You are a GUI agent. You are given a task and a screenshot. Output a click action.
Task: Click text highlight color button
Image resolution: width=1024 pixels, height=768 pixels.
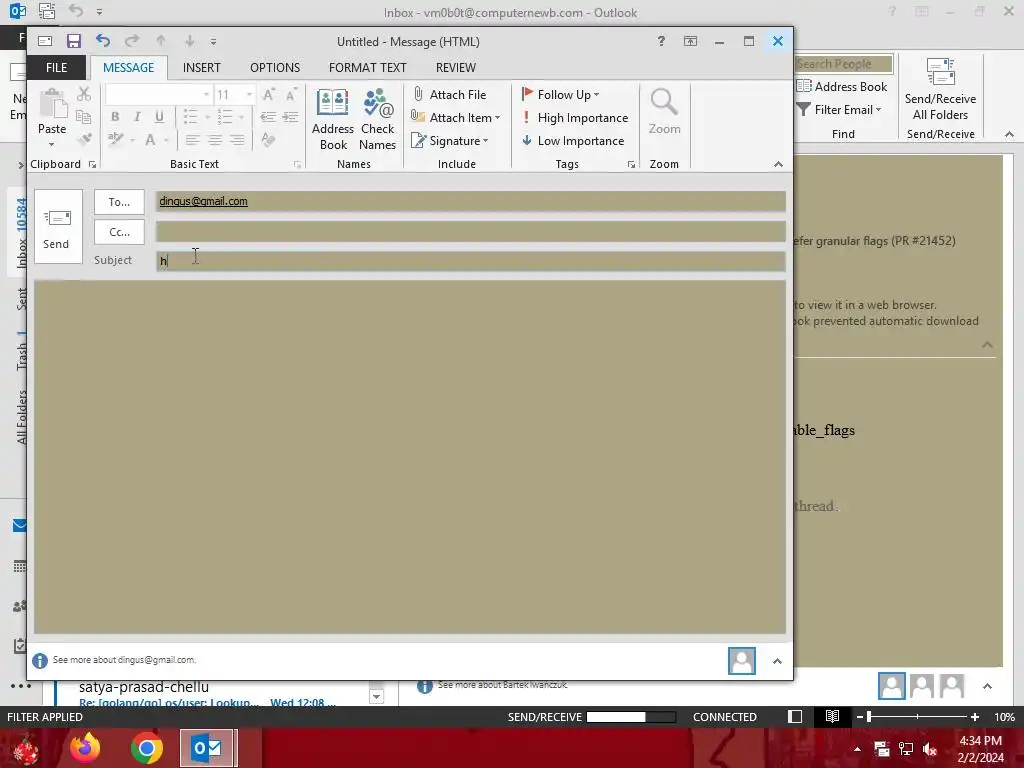point(116,139)
